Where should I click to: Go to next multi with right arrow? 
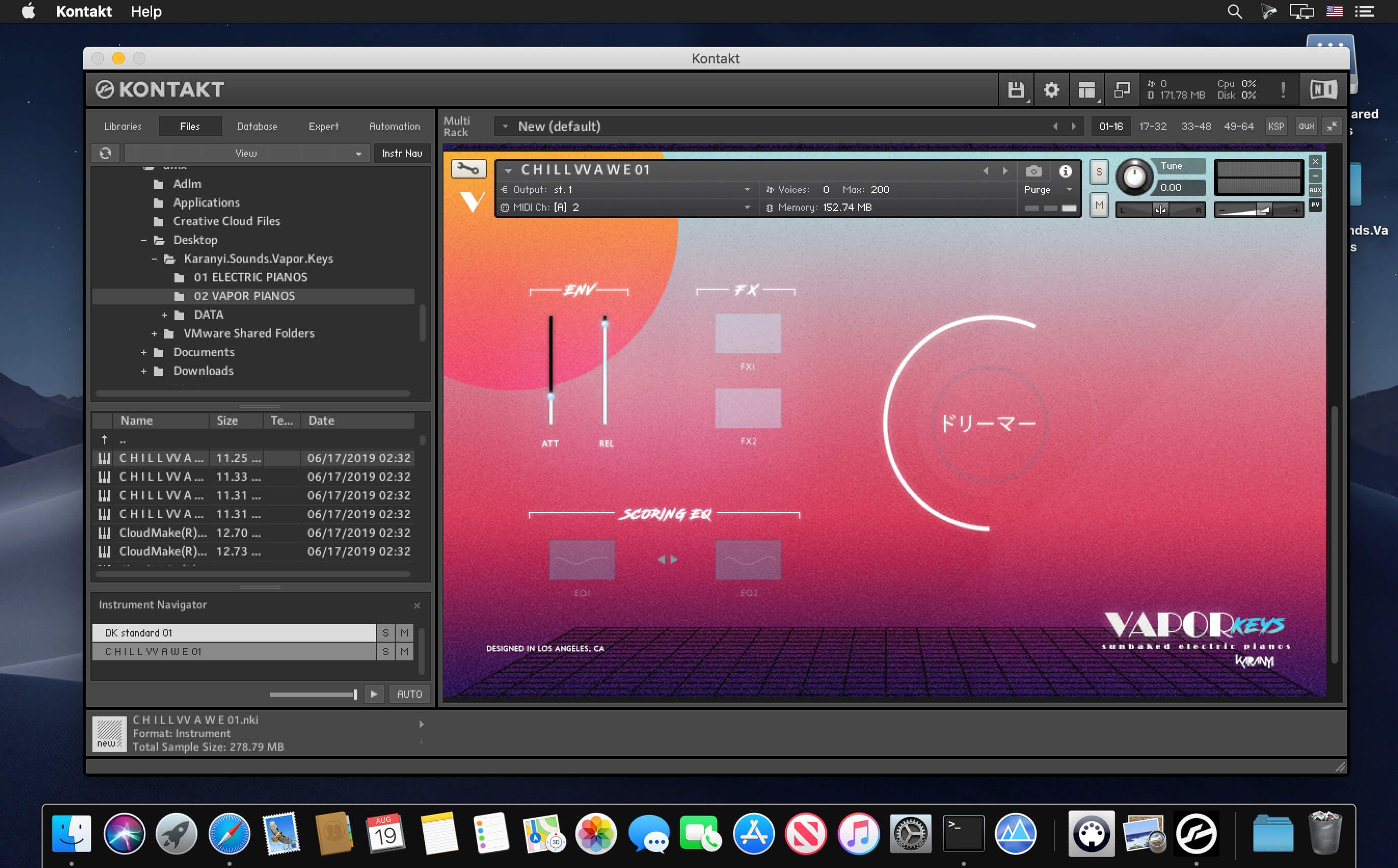point(1073,126)
